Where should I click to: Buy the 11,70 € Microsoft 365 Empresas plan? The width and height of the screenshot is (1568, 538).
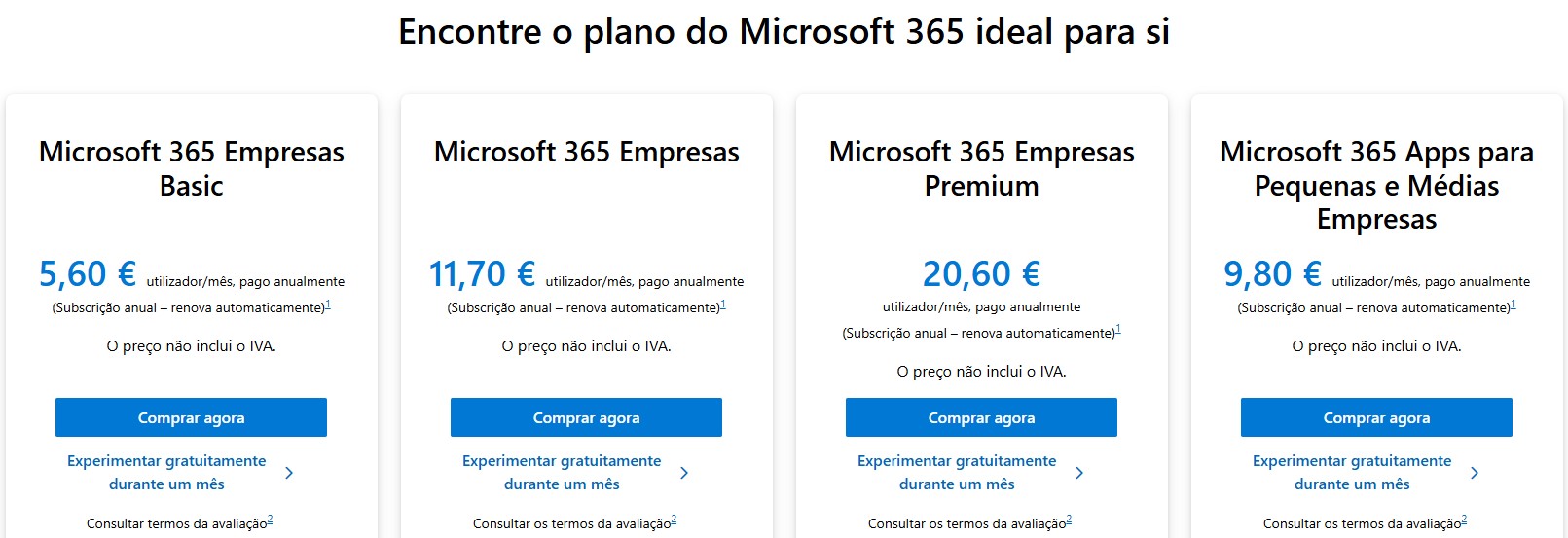[x=586, y=417]
